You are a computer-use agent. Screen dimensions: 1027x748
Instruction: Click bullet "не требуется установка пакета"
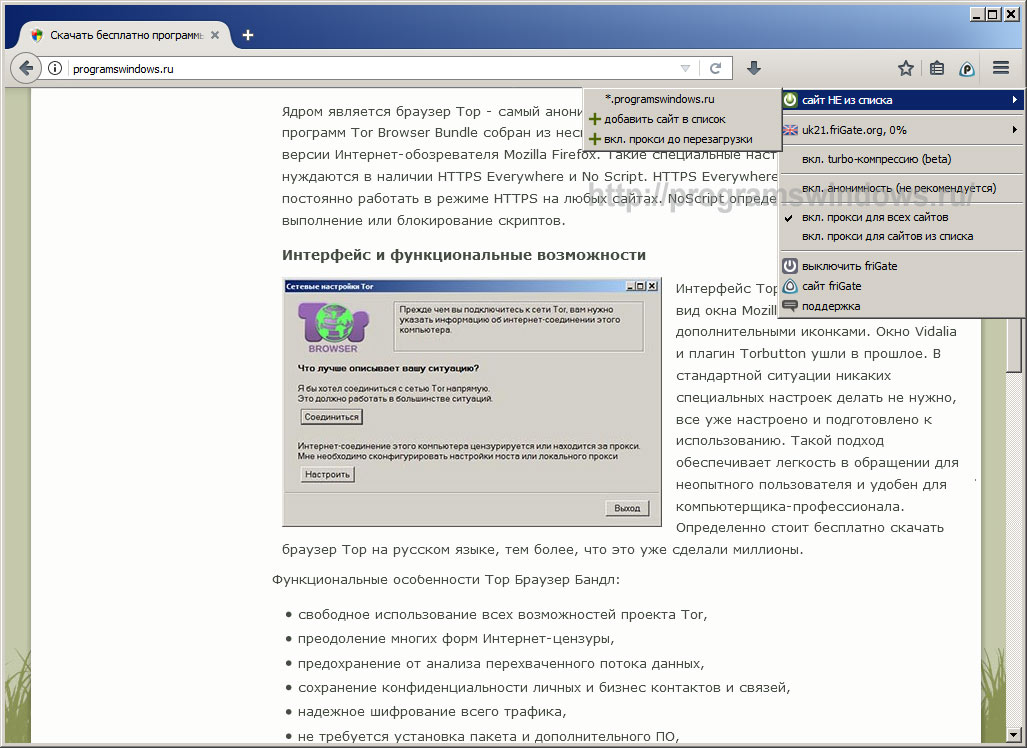point(488,737)
